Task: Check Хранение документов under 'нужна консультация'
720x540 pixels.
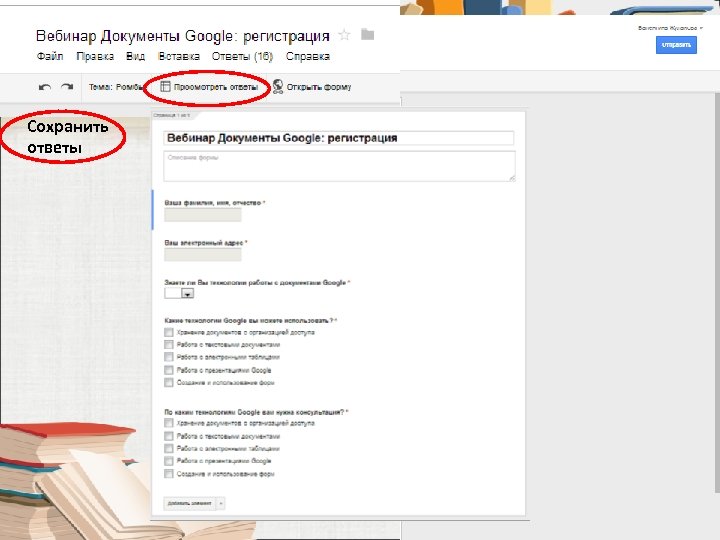Action: (x=169, y=423)
